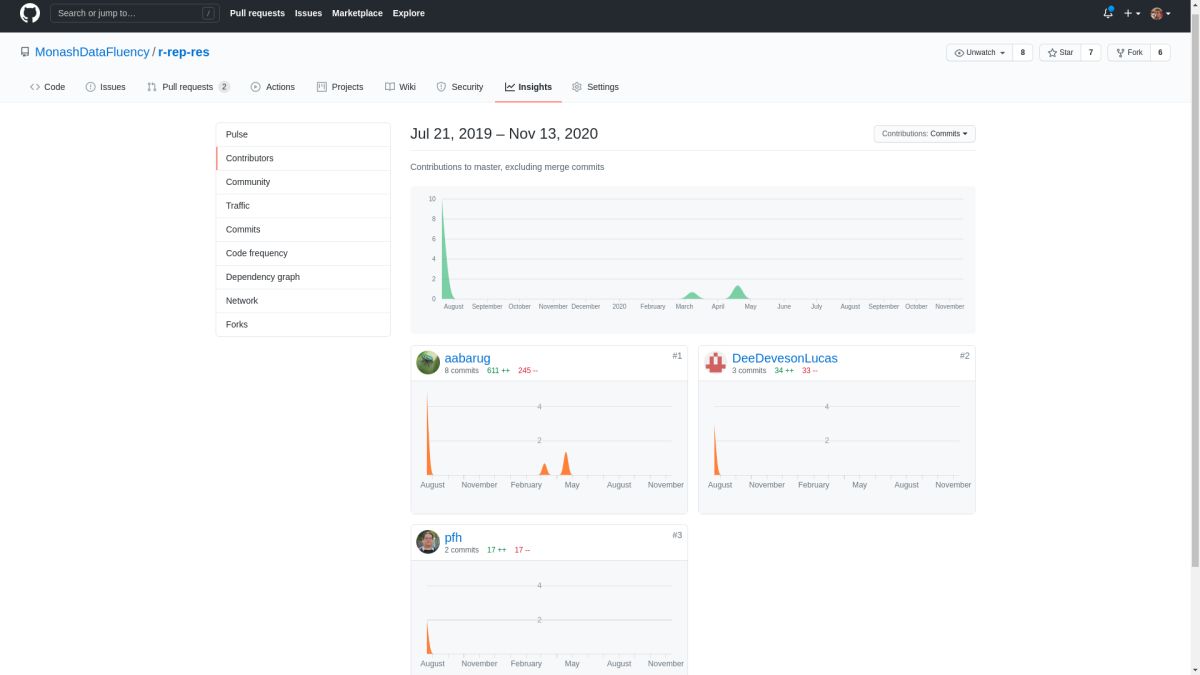1200x675 pixels.
Task: Click the pfh profile avatar
Action: (x=428, y=542)
